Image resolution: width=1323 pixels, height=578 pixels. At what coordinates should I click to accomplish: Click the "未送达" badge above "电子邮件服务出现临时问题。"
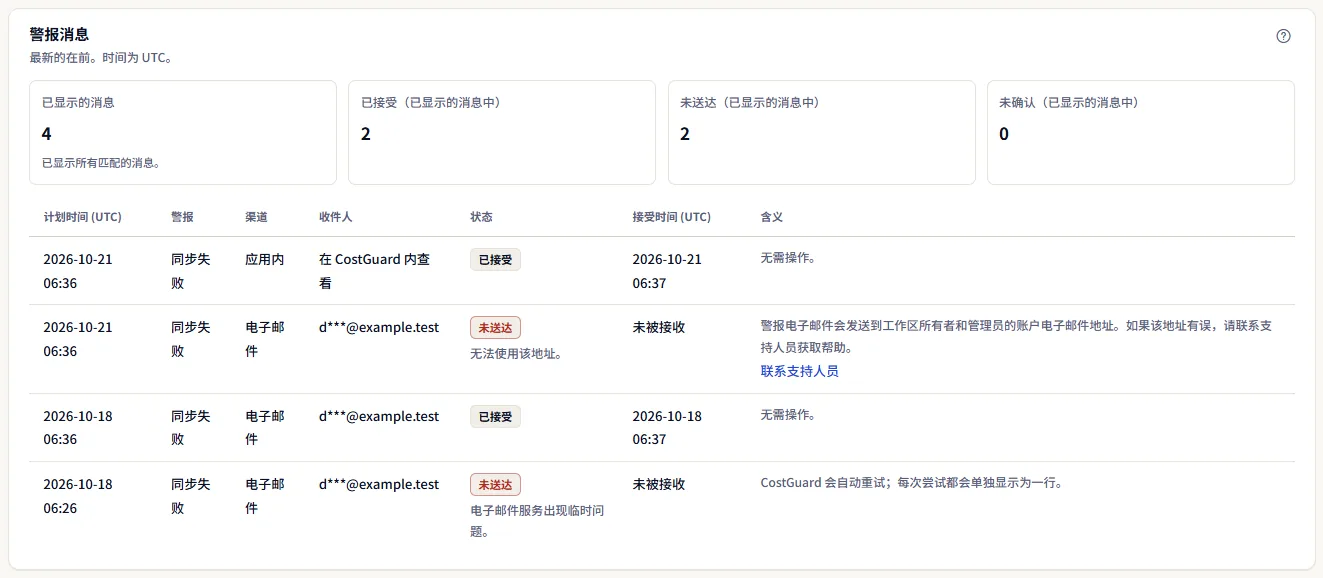tap(495, 485)
